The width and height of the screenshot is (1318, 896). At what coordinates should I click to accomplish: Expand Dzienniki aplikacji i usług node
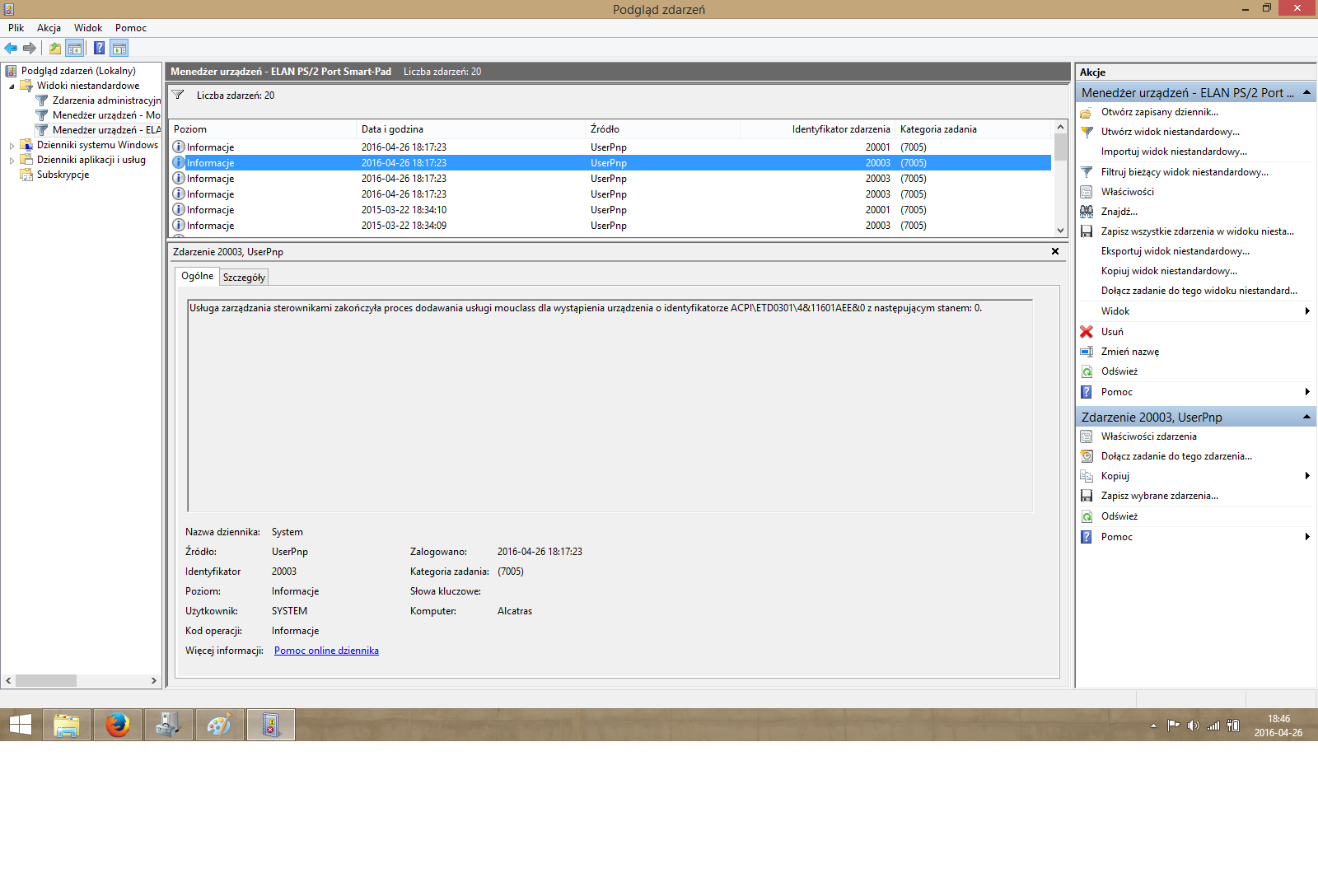12,160
